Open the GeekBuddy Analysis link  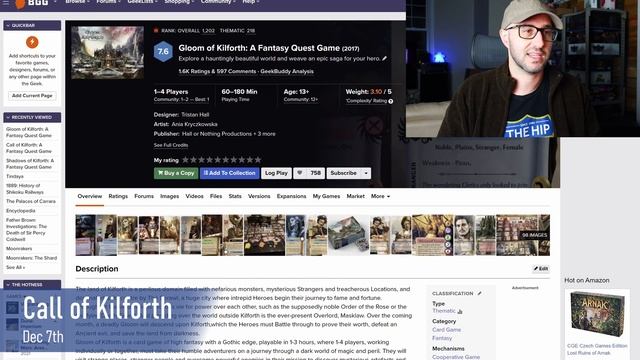pyautogui.click(x=287, y=71)
